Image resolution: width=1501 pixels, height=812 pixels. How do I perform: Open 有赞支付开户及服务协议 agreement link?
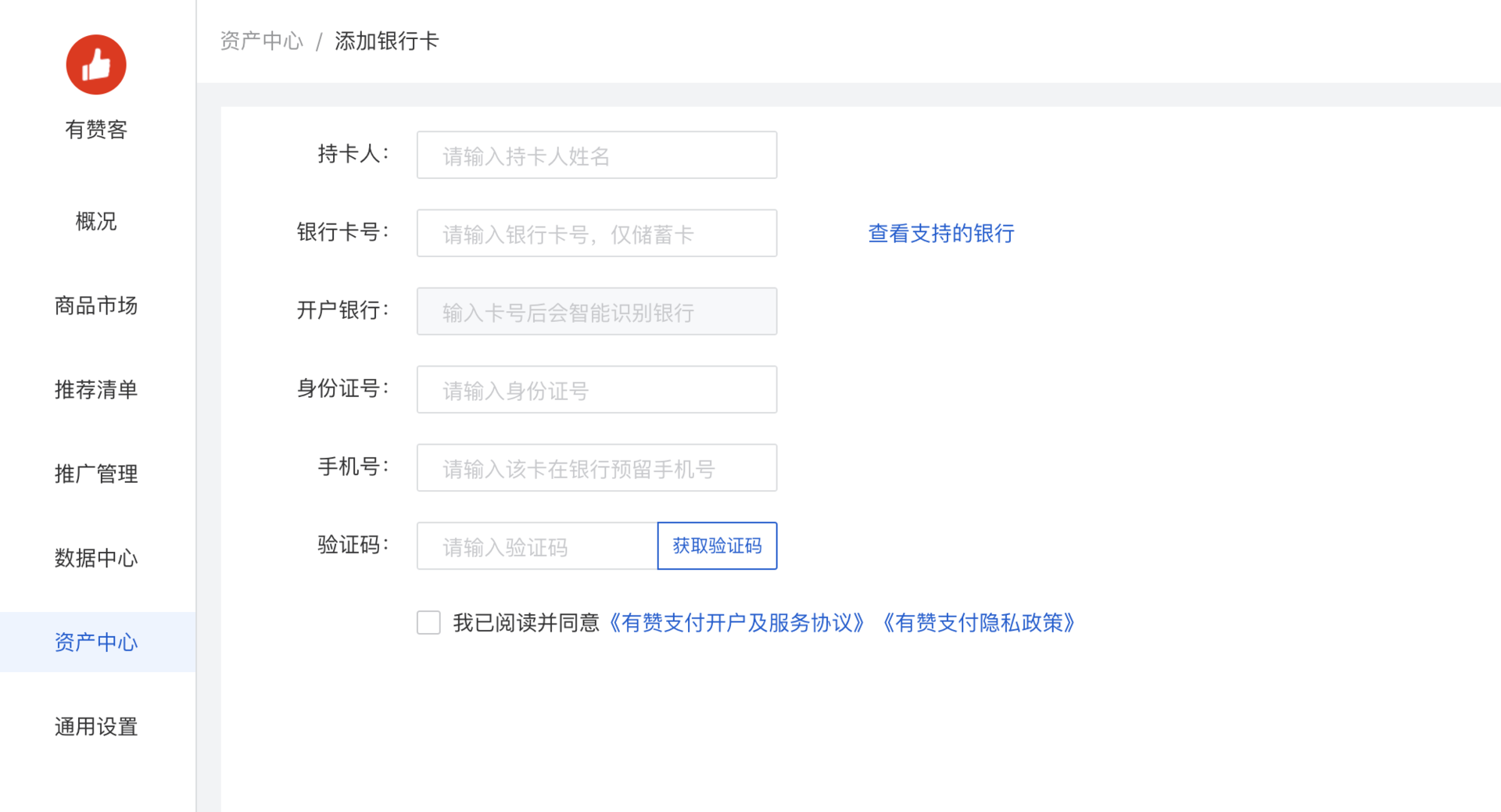pos(736,623)
